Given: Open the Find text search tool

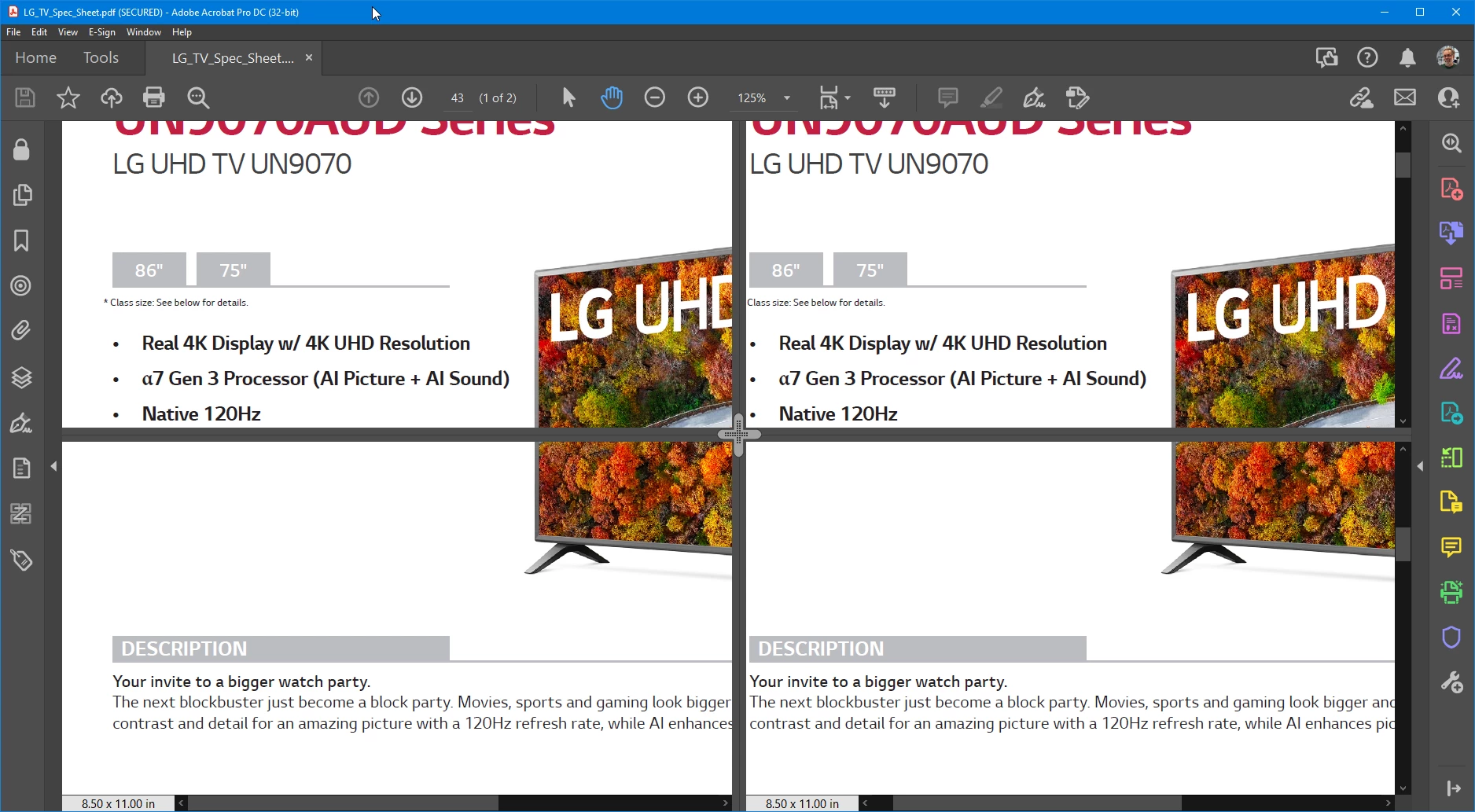Looking at the screenshot, I should pos(198,97).
